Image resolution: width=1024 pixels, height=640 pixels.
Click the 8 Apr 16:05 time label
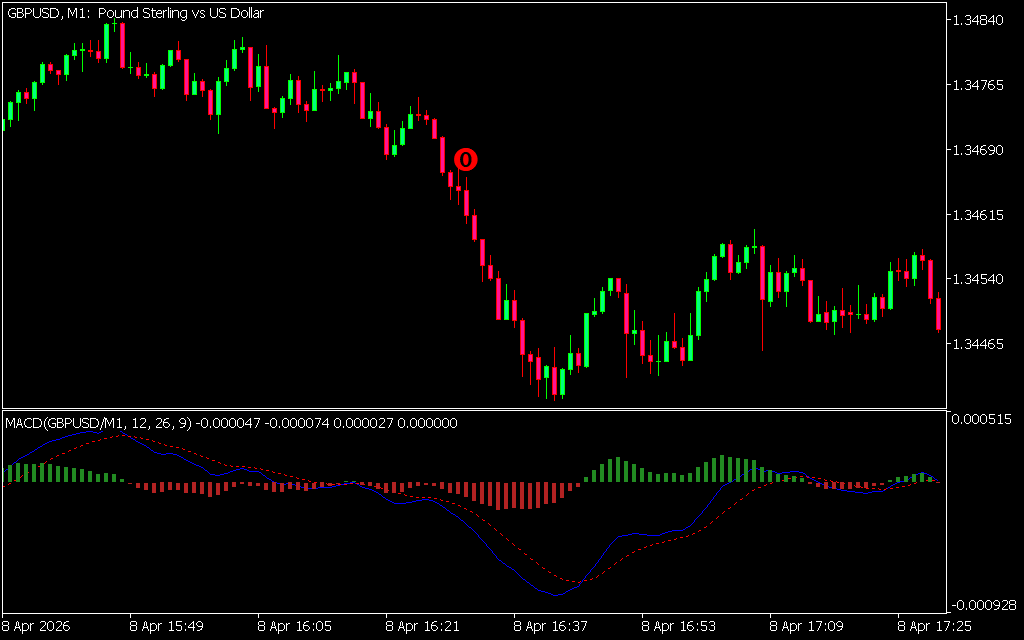tap(294, 627)
